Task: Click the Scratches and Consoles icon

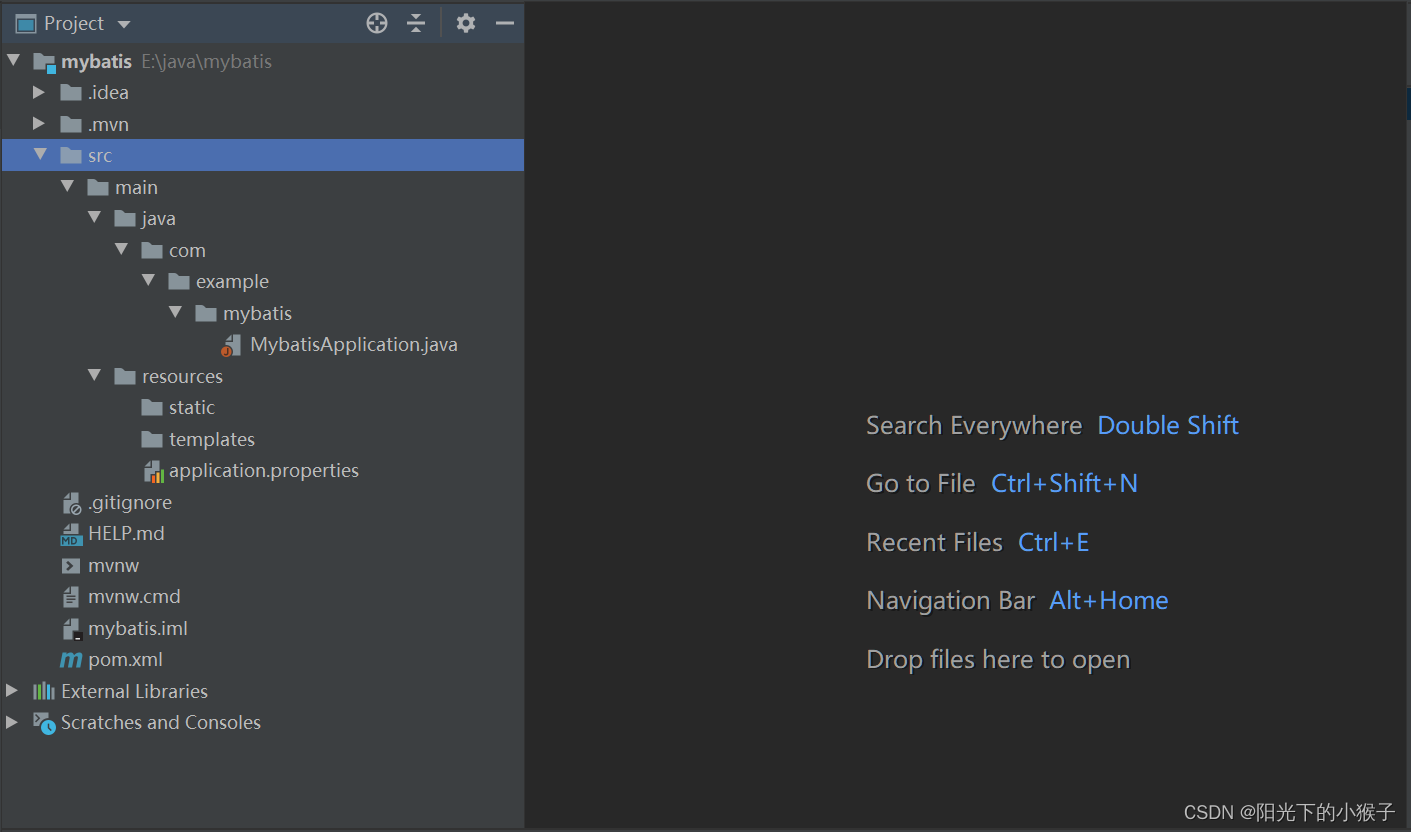Action: (44, 723)
